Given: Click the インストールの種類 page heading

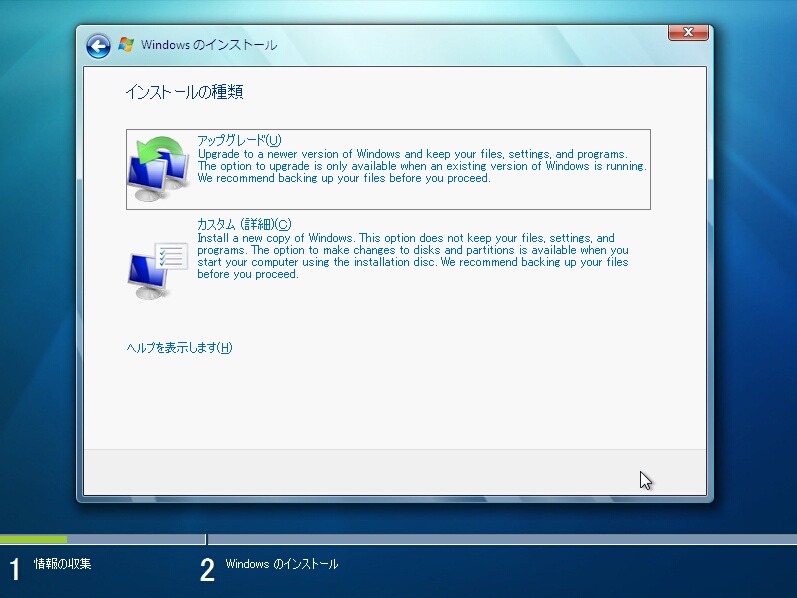Looking at the screenshot, I should 184,92.
